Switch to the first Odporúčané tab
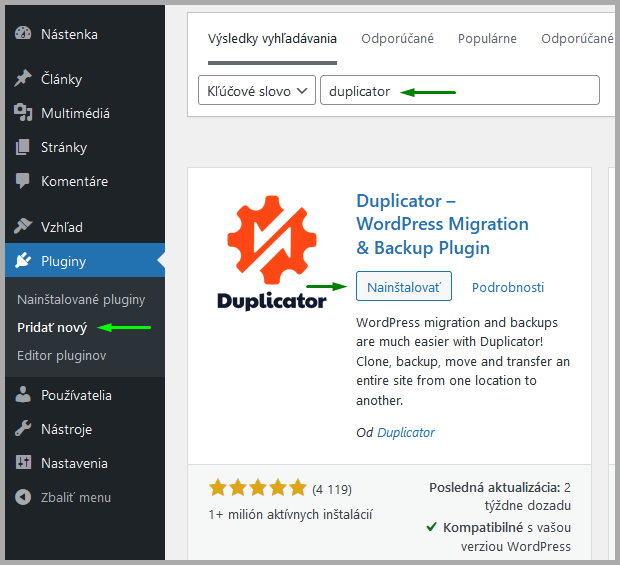This screenshot has height=565, width=620. click(x=397, y=39)
